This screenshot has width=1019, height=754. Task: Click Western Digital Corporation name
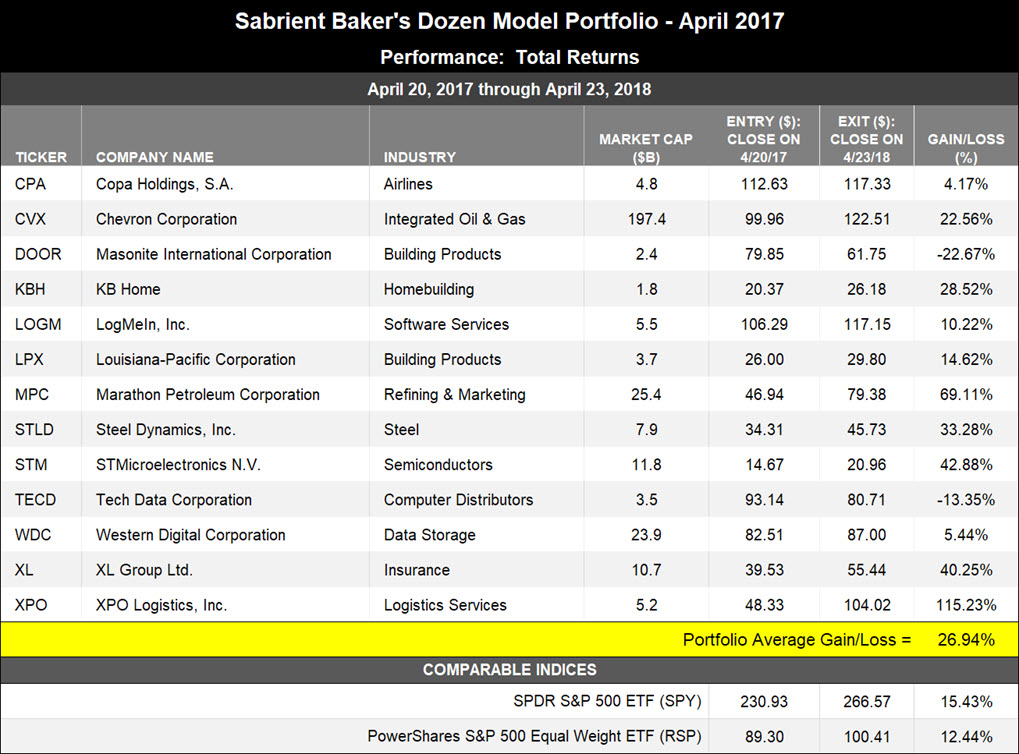[191, 536]
